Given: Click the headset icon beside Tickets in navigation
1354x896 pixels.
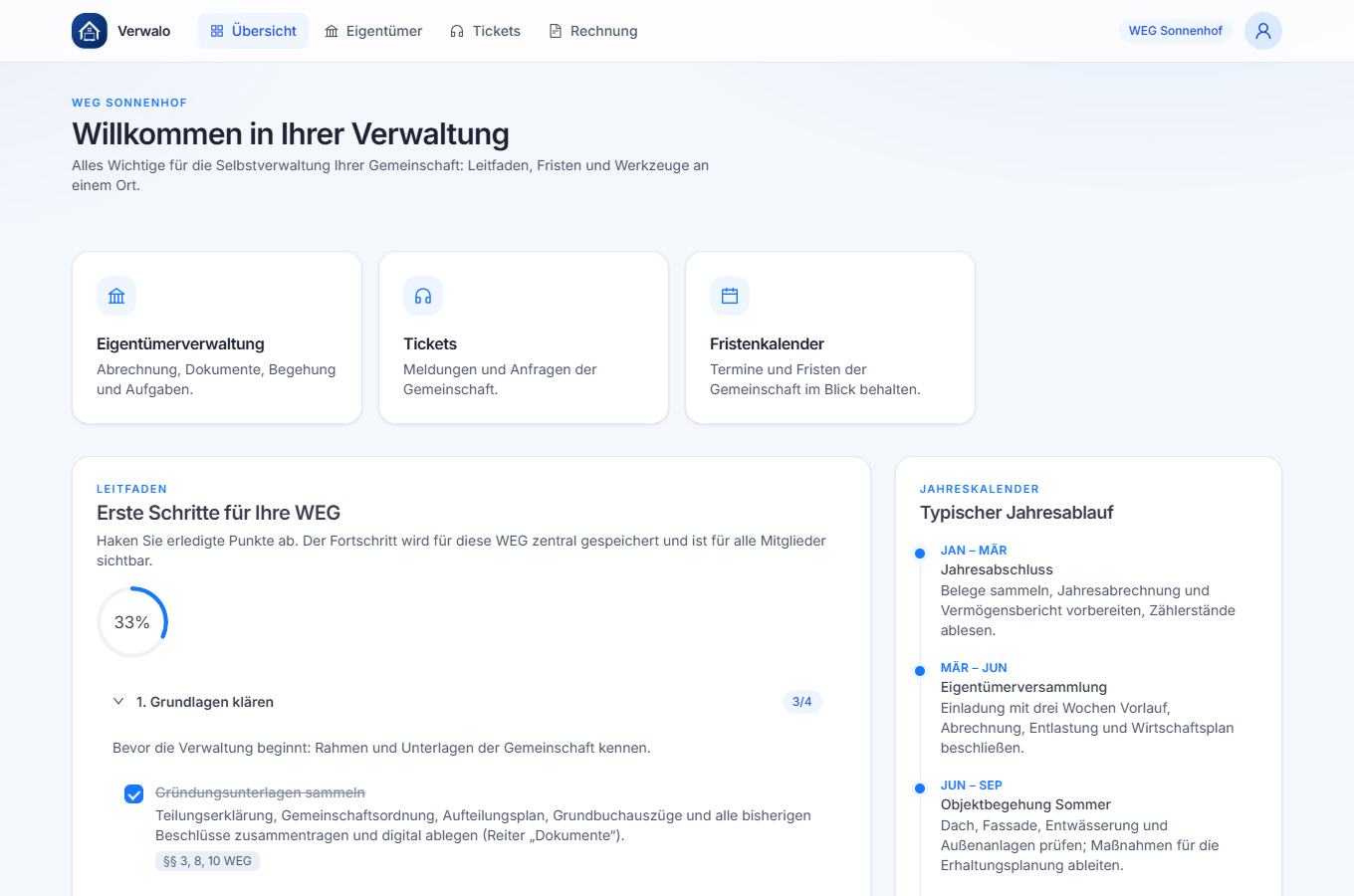Looking at the screenshot, I should pos(457,31).
